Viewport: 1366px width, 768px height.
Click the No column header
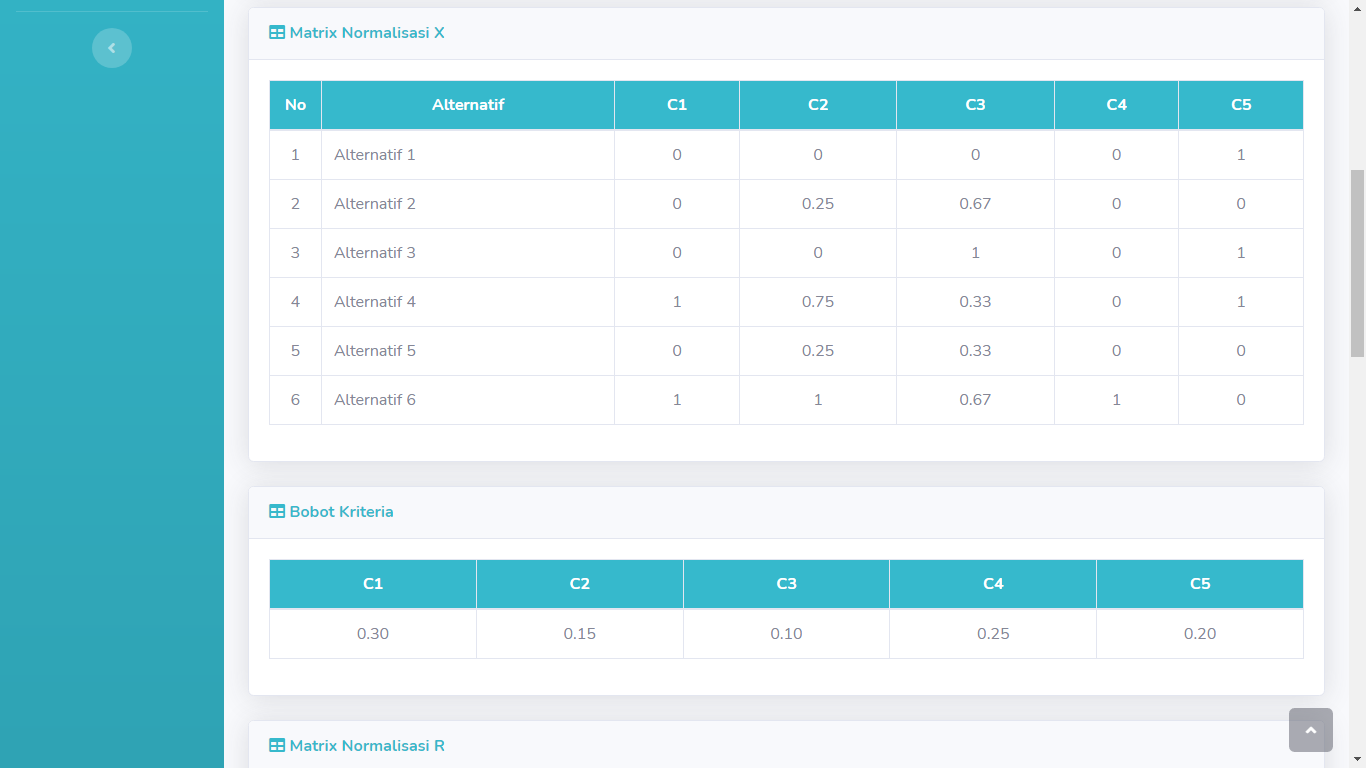click(x=295, y=105)
